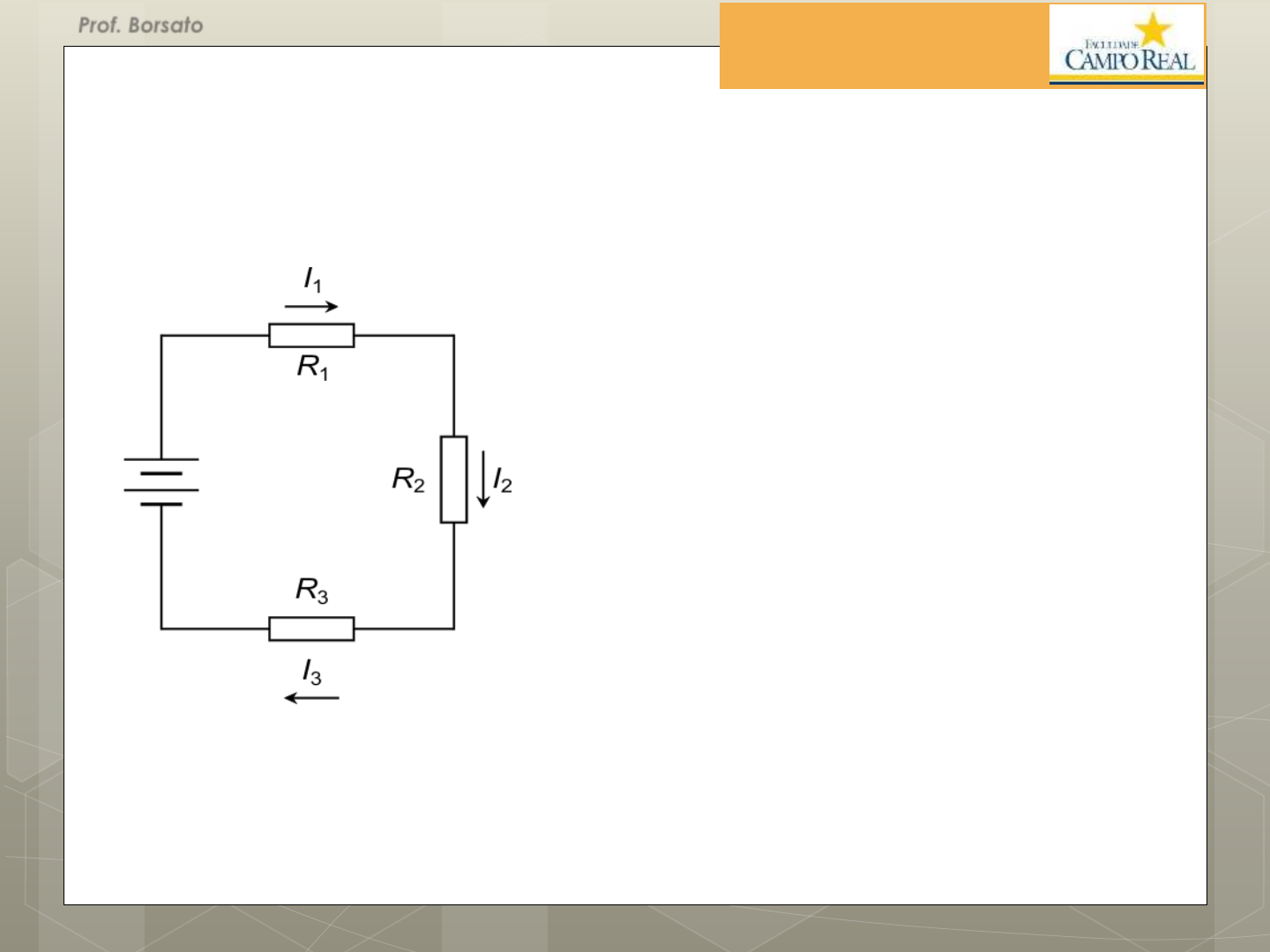Click the Prof. Borsato header text

click(x=141, y=26)
